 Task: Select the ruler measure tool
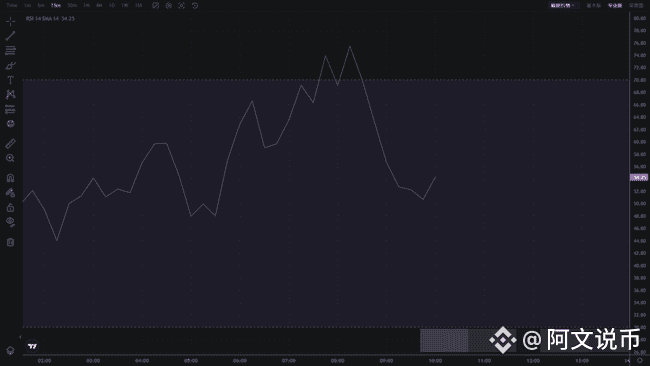point(10,143)
